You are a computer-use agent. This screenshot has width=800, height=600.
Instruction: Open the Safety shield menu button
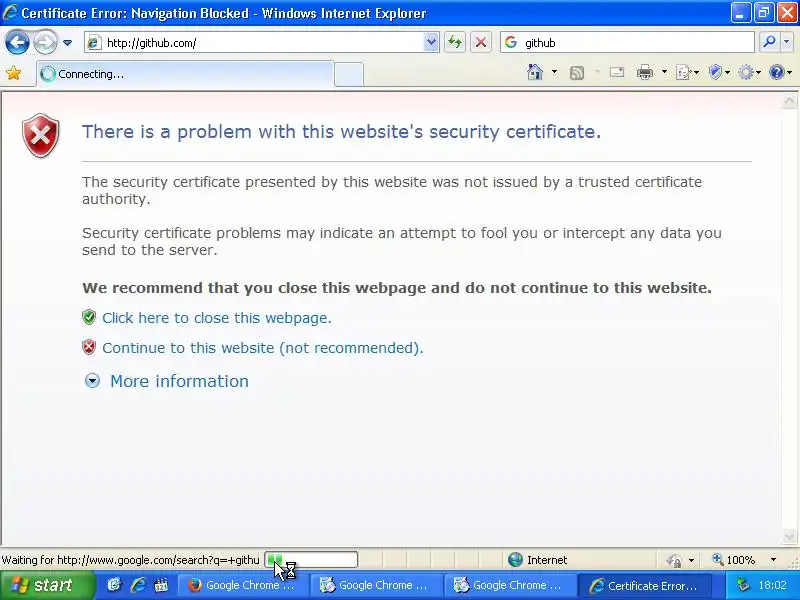(x=719, y=73)
